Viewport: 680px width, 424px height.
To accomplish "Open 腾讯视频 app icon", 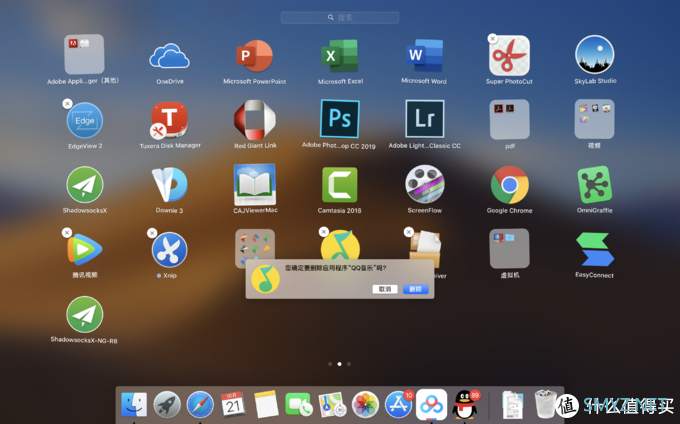I will click(85, 249).
